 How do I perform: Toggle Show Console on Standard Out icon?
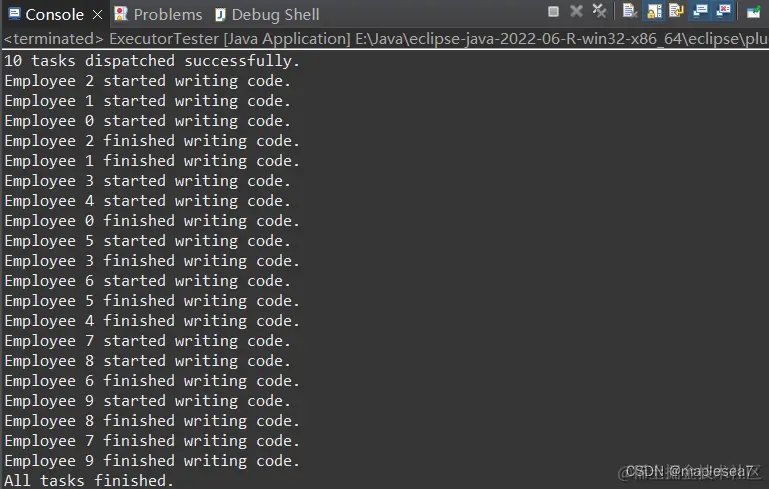coord(700,11)
